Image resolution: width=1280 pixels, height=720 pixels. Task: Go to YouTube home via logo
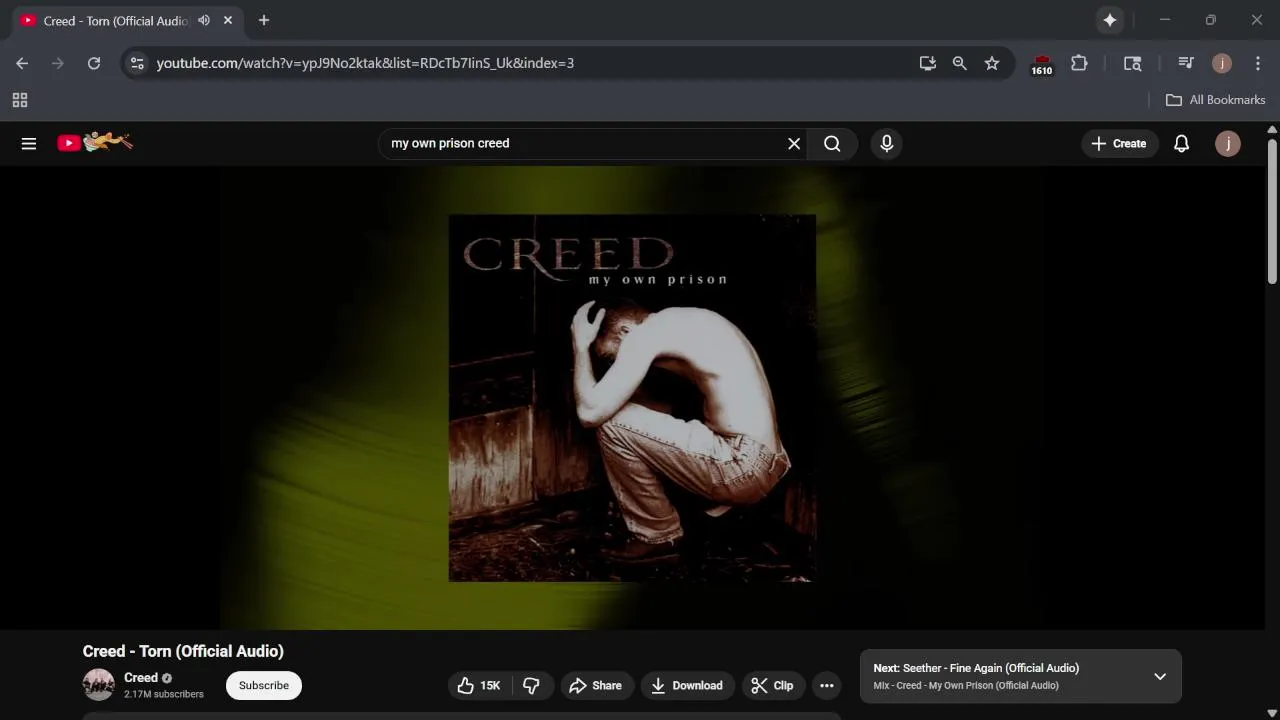(95, 142)
